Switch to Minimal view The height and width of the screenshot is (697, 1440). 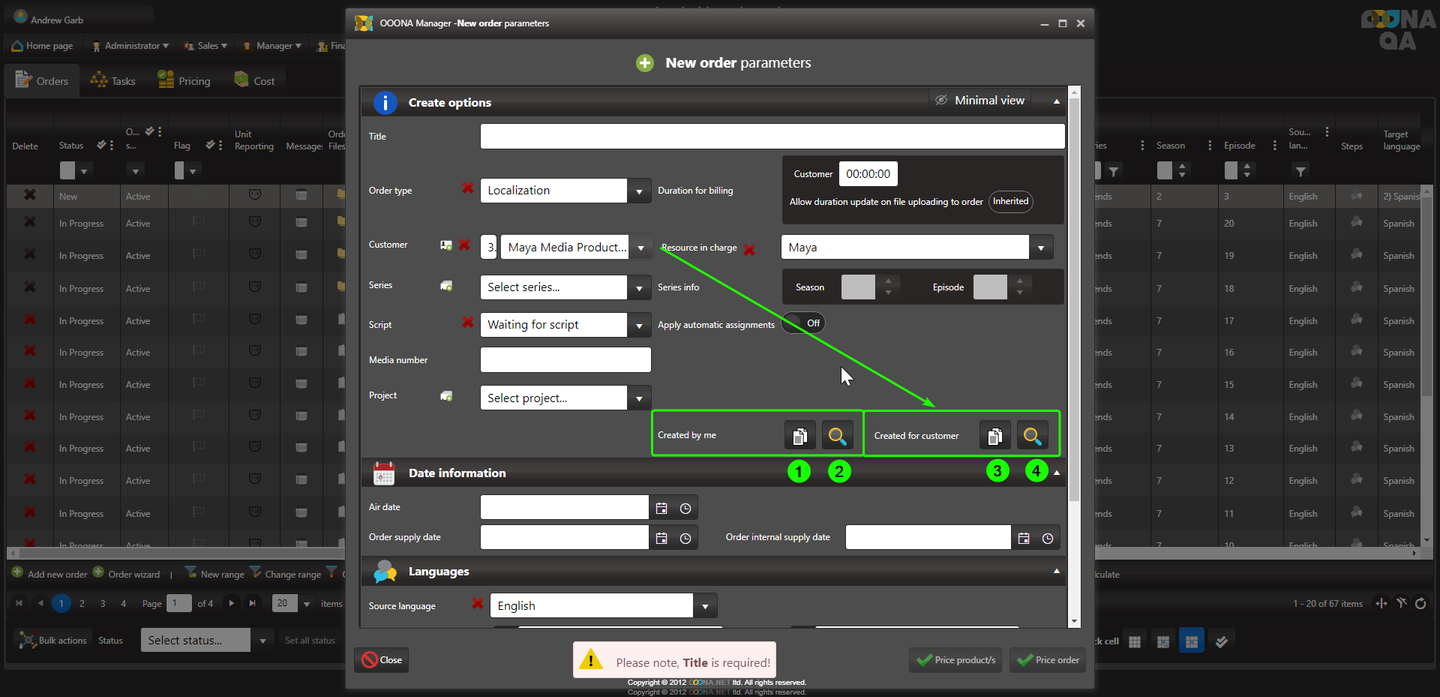pyautogui.click(x=979, y=100)
